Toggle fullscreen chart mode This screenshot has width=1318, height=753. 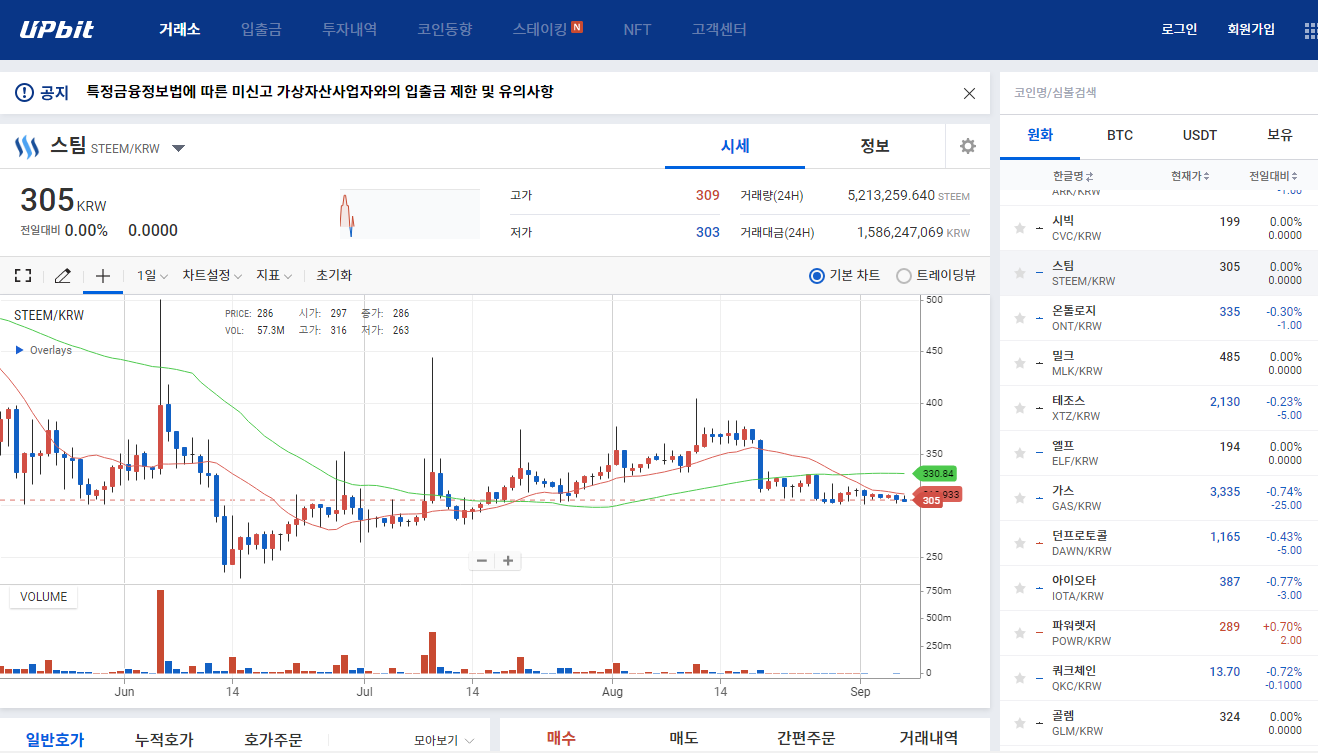(23, 275)
